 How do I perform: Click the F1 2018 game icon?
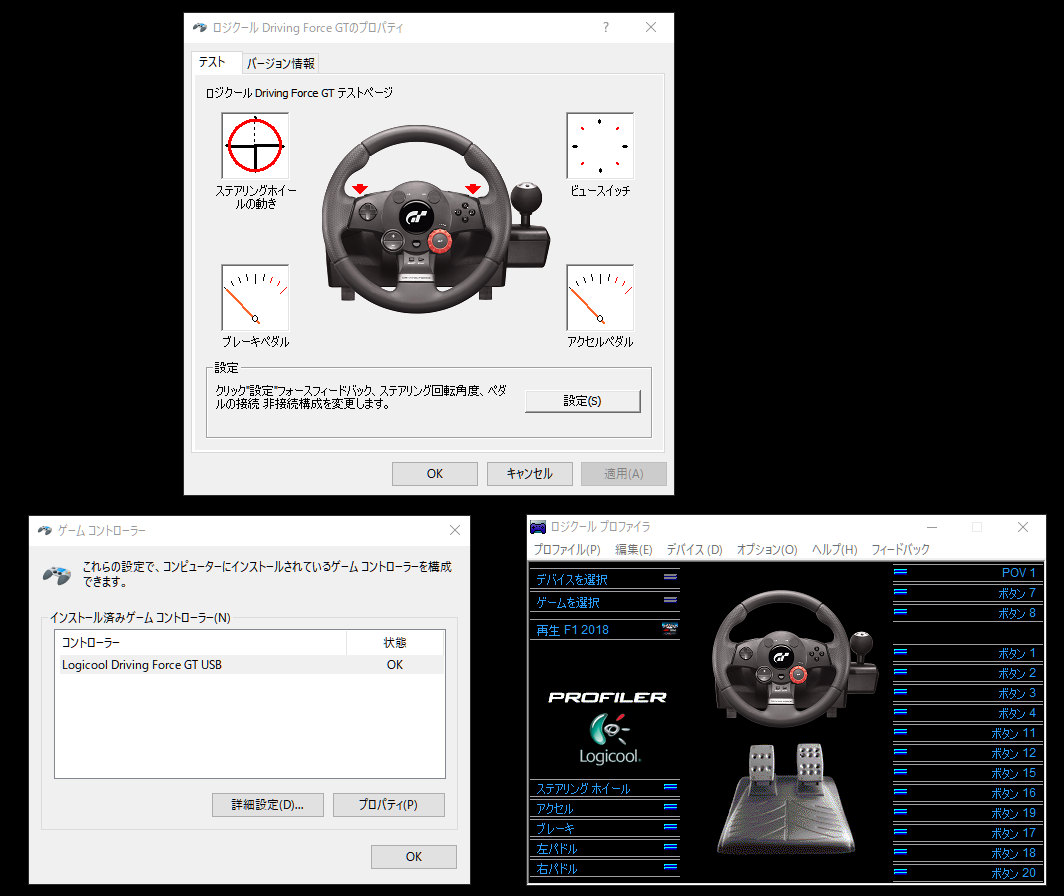pyautogui.click(x=670, y=629)
